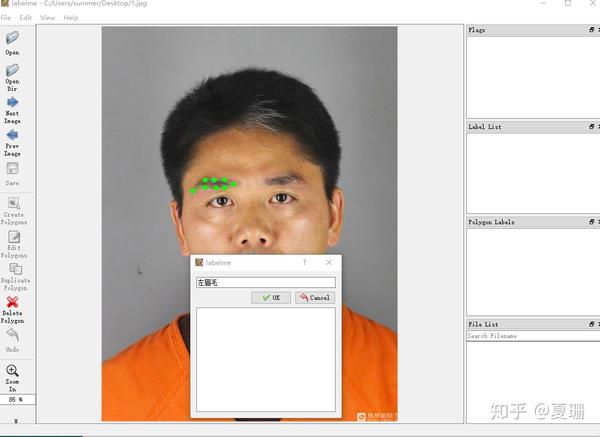This screenshot has height=437, width=600.
Task: Click the Duplicate Polygon tool
Action: coord(15,269)
